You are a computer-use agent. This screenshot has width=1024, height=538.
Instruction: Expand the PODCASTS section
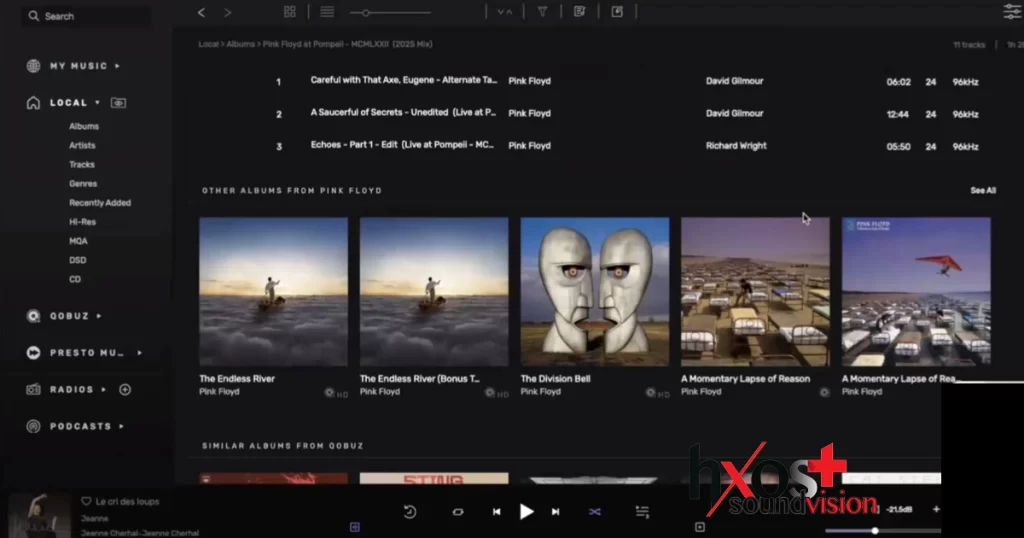coord(121,426)
